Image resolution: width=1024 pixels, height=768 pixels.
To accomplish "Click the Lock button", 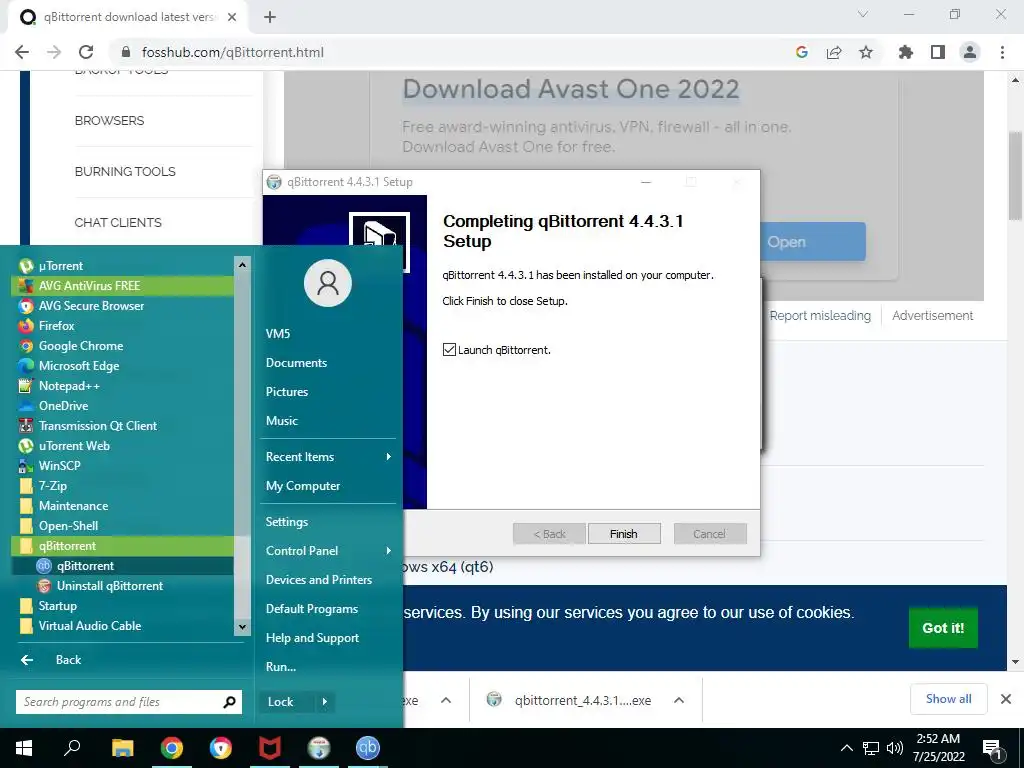I will tap(287, 702).
